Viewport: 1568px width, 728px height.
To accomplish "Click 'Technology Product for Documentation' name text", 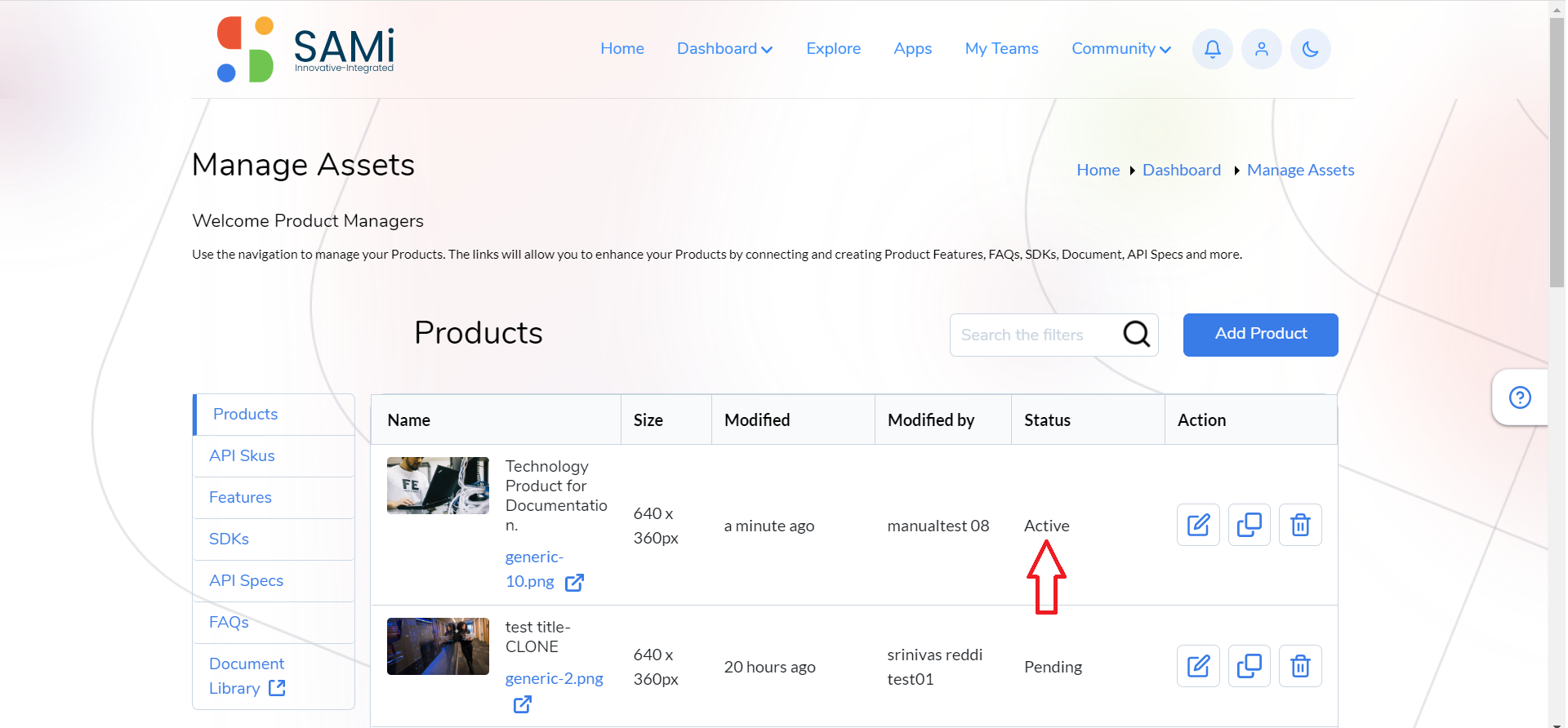I will pos(556,495).
